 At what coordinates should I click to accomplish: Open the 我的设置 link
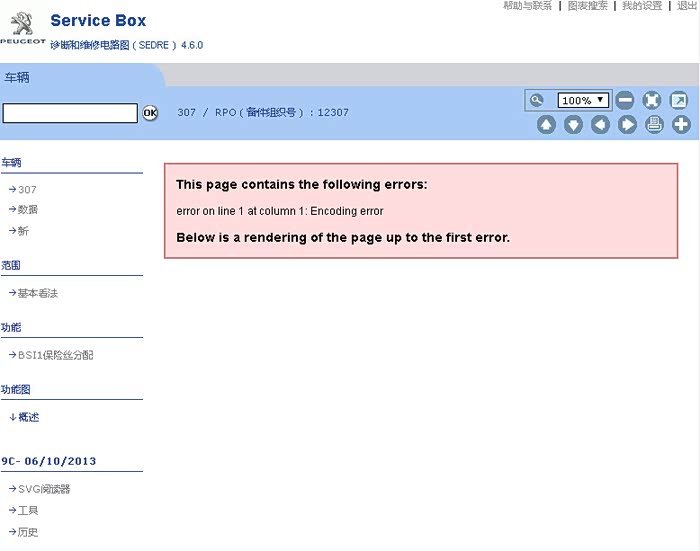(642, 5)
